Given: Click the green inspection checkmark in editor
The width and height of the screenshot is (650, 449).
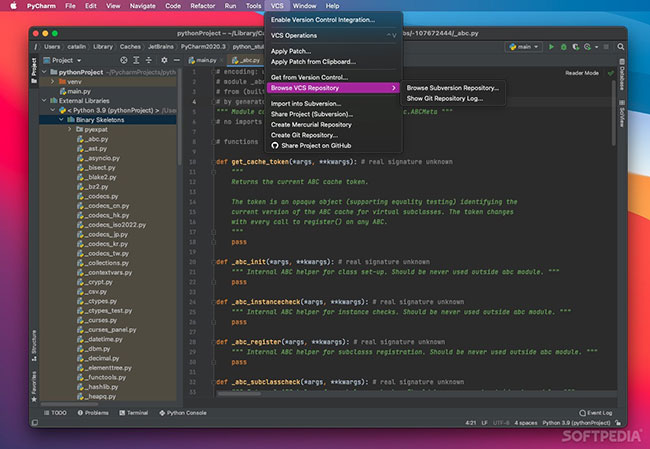Looking at the screenshot, I should [611, 73].
